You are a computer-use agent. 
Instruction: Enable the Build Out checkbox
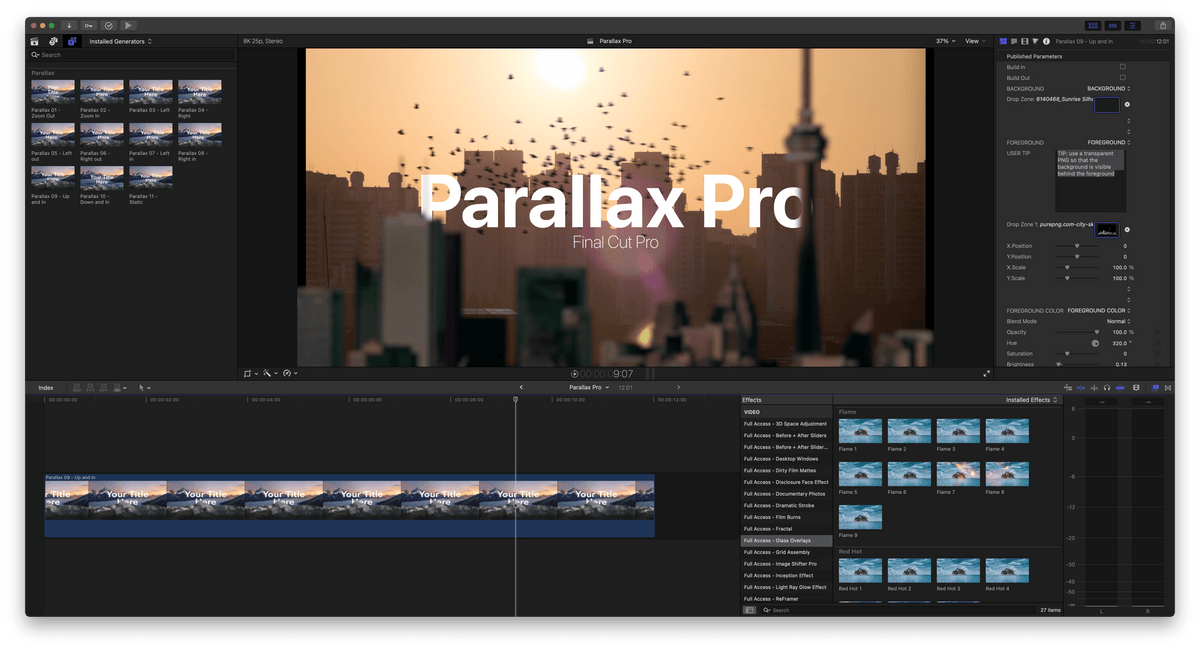(1123, 77)
